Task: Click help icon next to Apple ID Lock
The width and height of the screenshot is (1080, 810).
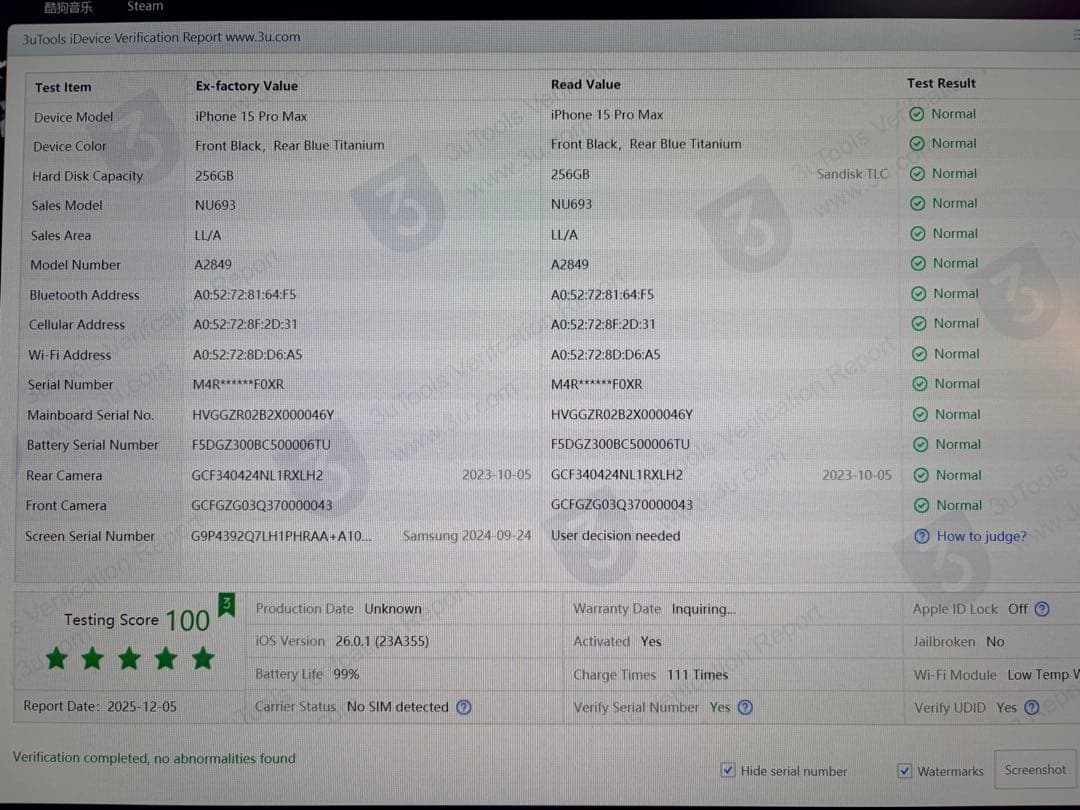Action: pos(1042,609)
